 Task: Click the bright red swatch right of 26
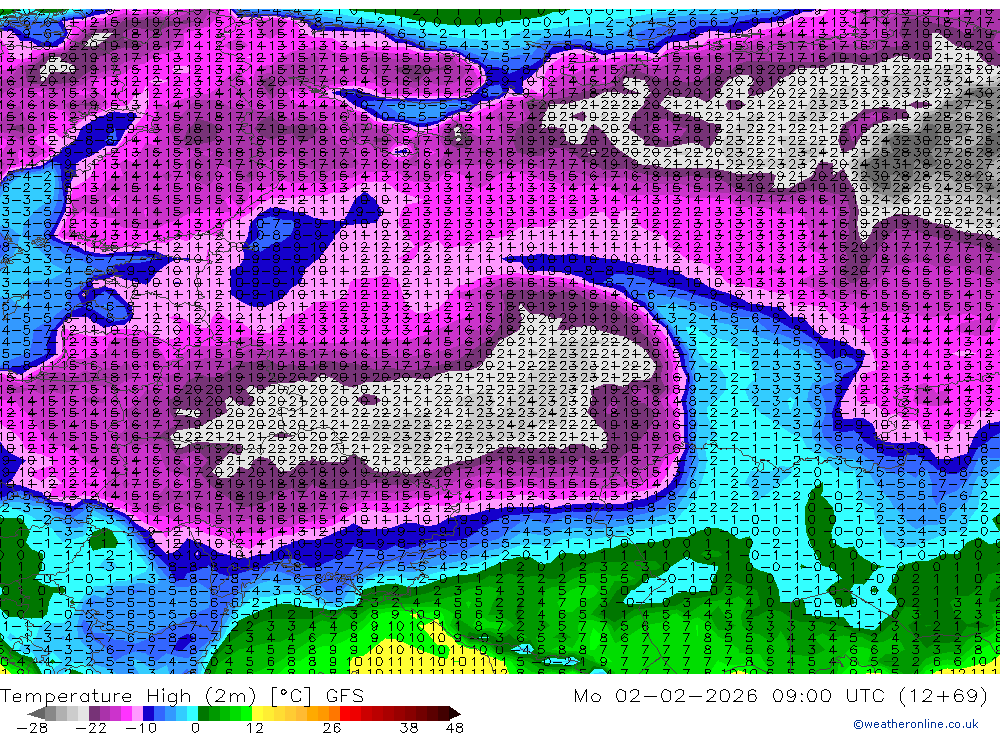(344, 713)
